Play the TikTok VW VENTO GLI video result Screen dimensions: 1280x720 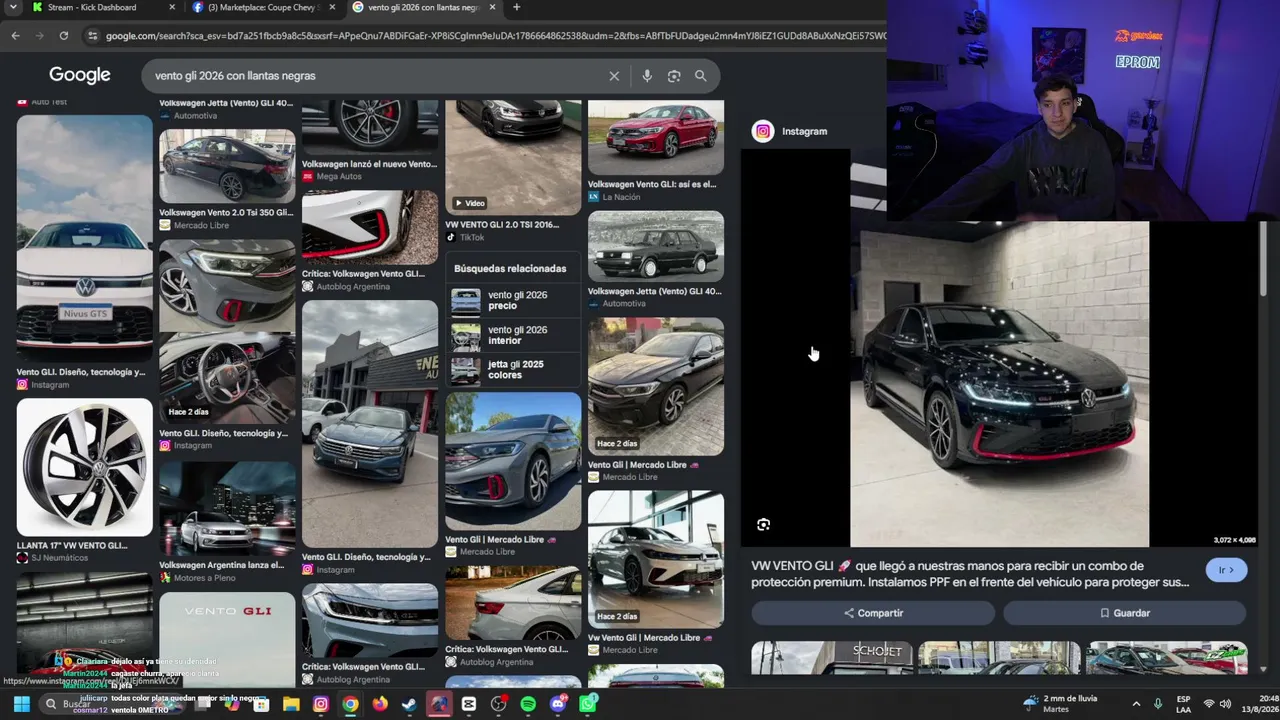pyautogui.click(x=513, y=157)
